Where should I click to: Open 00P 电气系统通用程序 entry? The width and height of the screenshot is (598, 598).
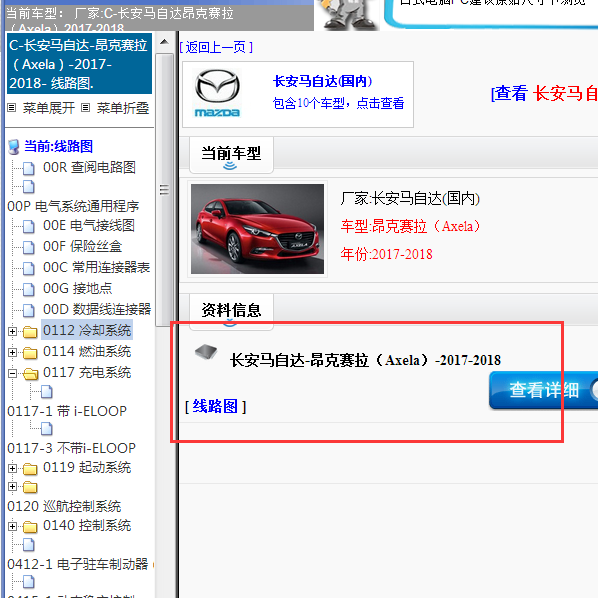(73, 206)
